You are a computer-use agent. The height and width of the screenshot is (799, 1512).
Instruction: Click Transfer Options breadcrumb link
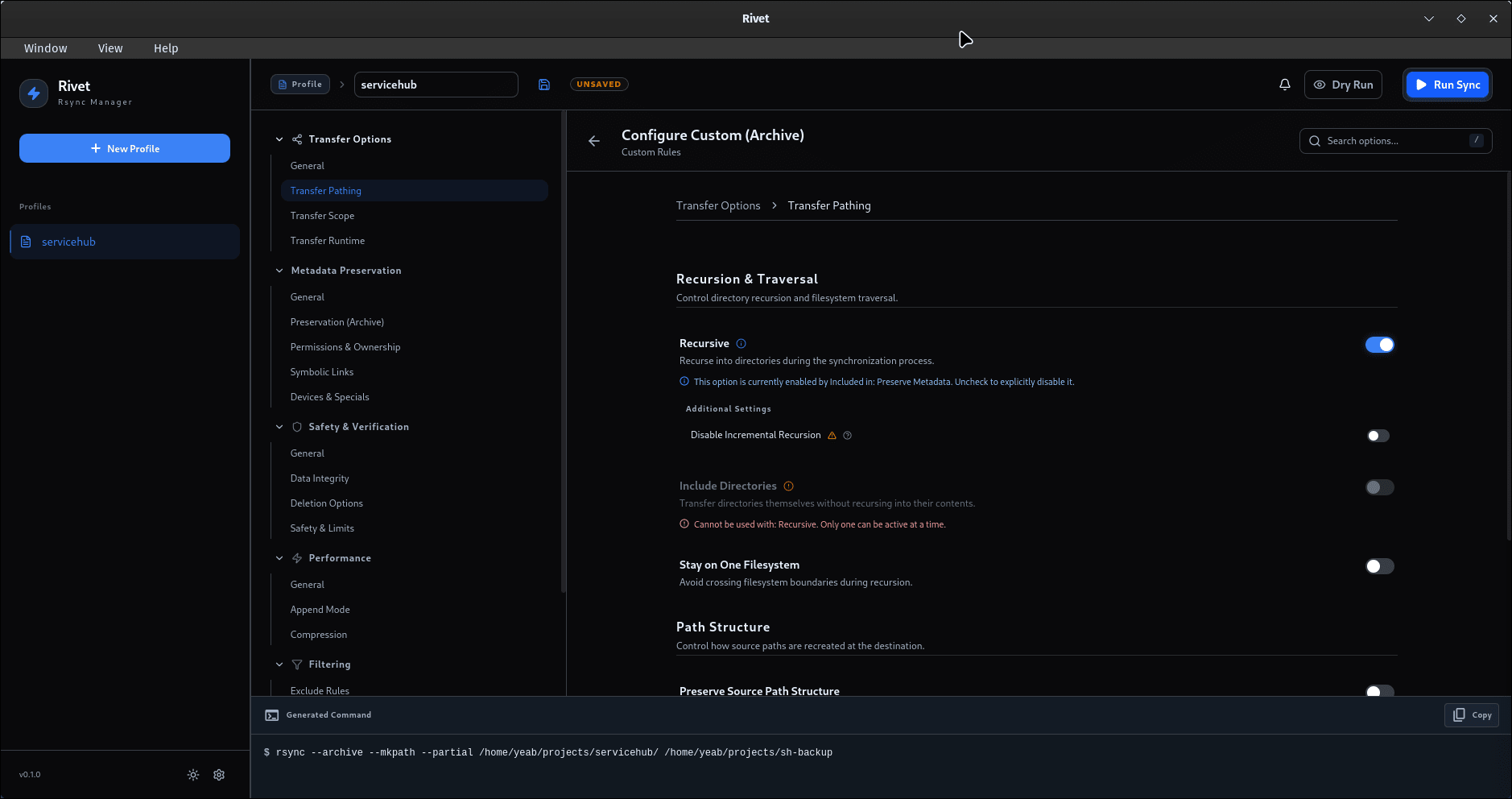click(718, 205)
